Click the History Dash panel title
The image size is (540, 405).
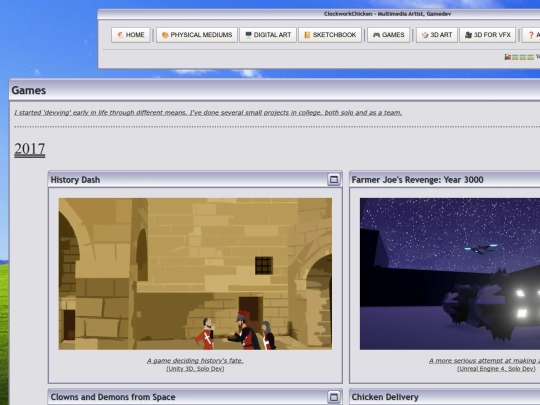click(x=75, y=180)
